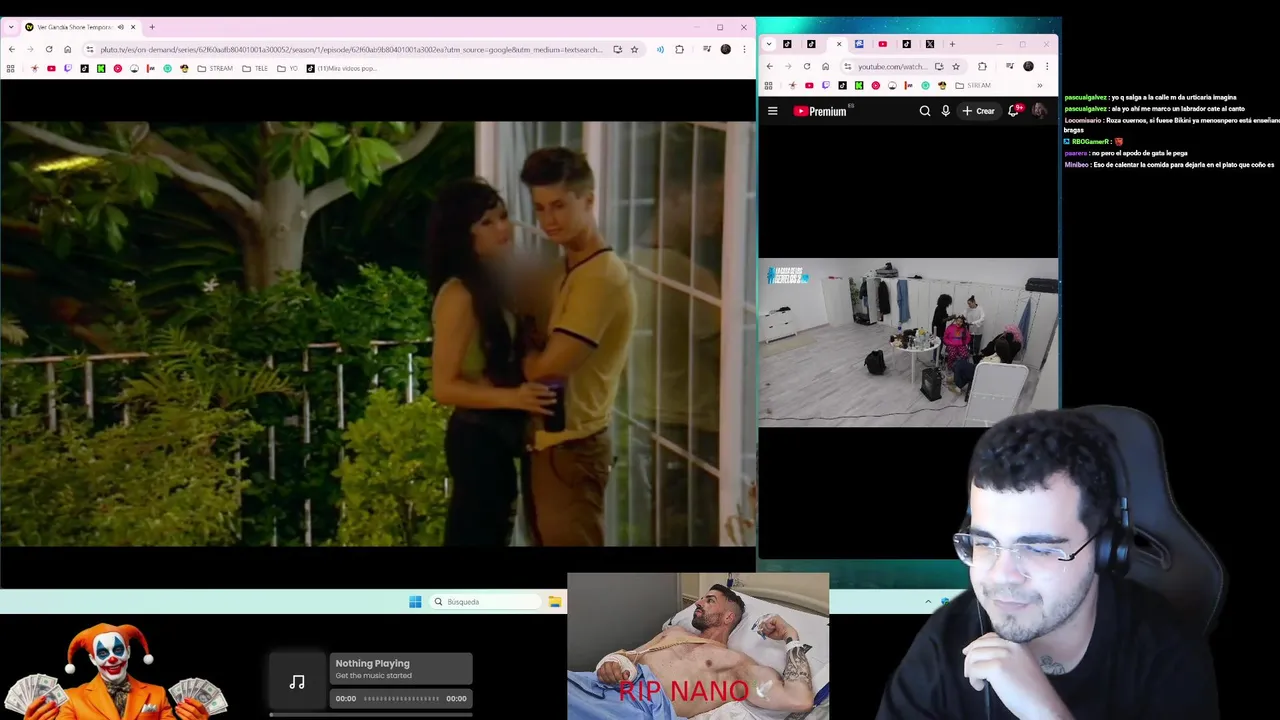Screen dimensions: 1280x720
Task: Go back in the Pluto TV browser window
Action: 11,49
